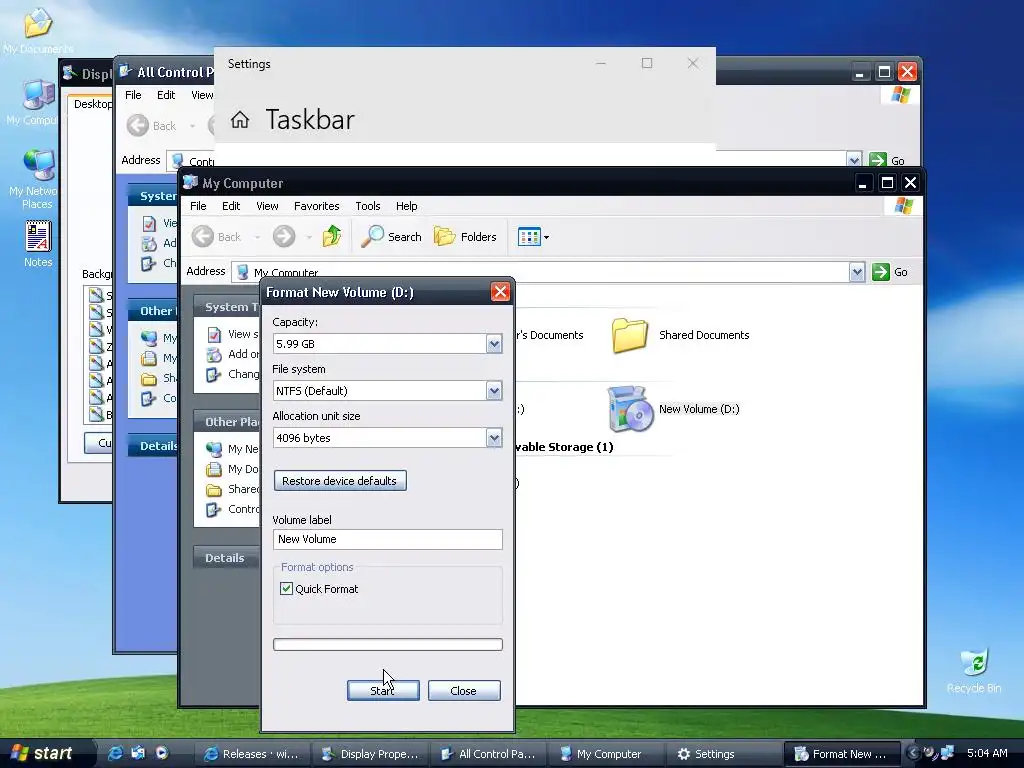Click Home icon in Settings window

click(x=240, y=120)
